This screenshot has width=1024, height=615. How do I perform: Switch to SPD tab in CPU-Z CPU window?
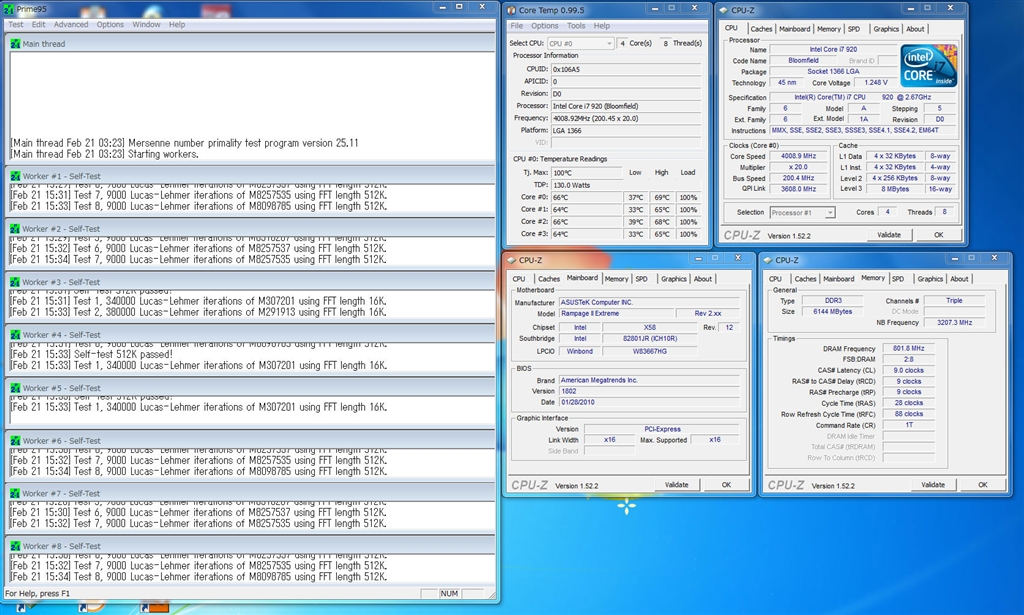(854, 29)
